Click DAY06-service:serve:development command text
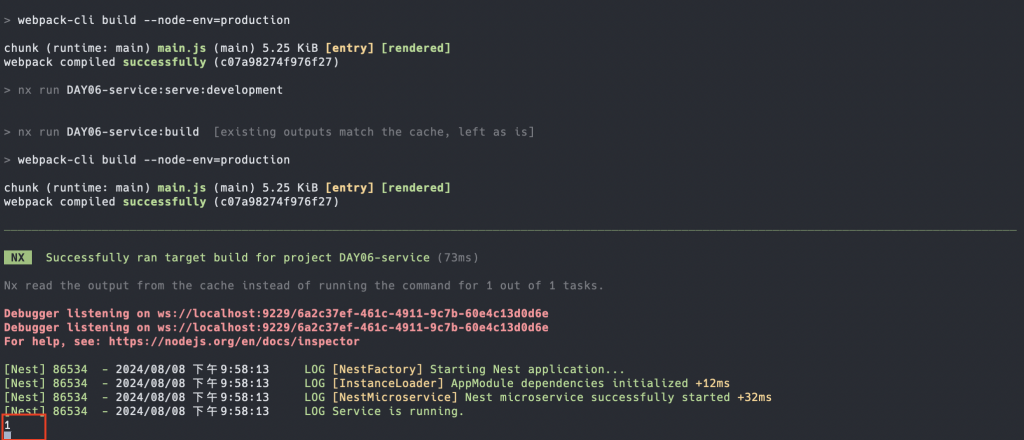Viewport: 1024px width, 440px height. point(174,90)
